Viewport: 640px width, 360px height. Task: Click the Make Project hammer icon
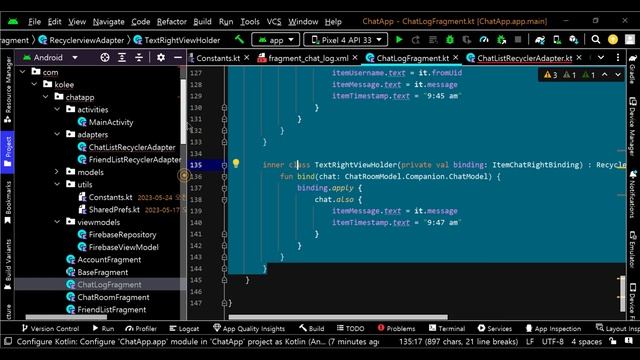coord(239,40)
